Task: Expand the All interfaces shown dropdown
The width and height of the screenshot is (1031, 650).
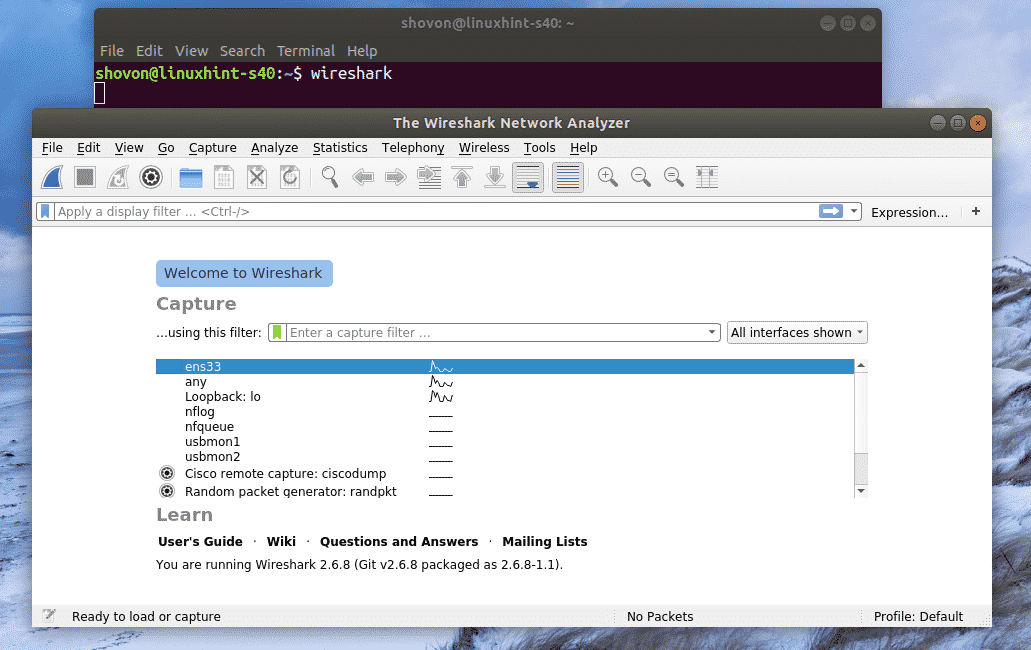Action: tap(796, 333)
